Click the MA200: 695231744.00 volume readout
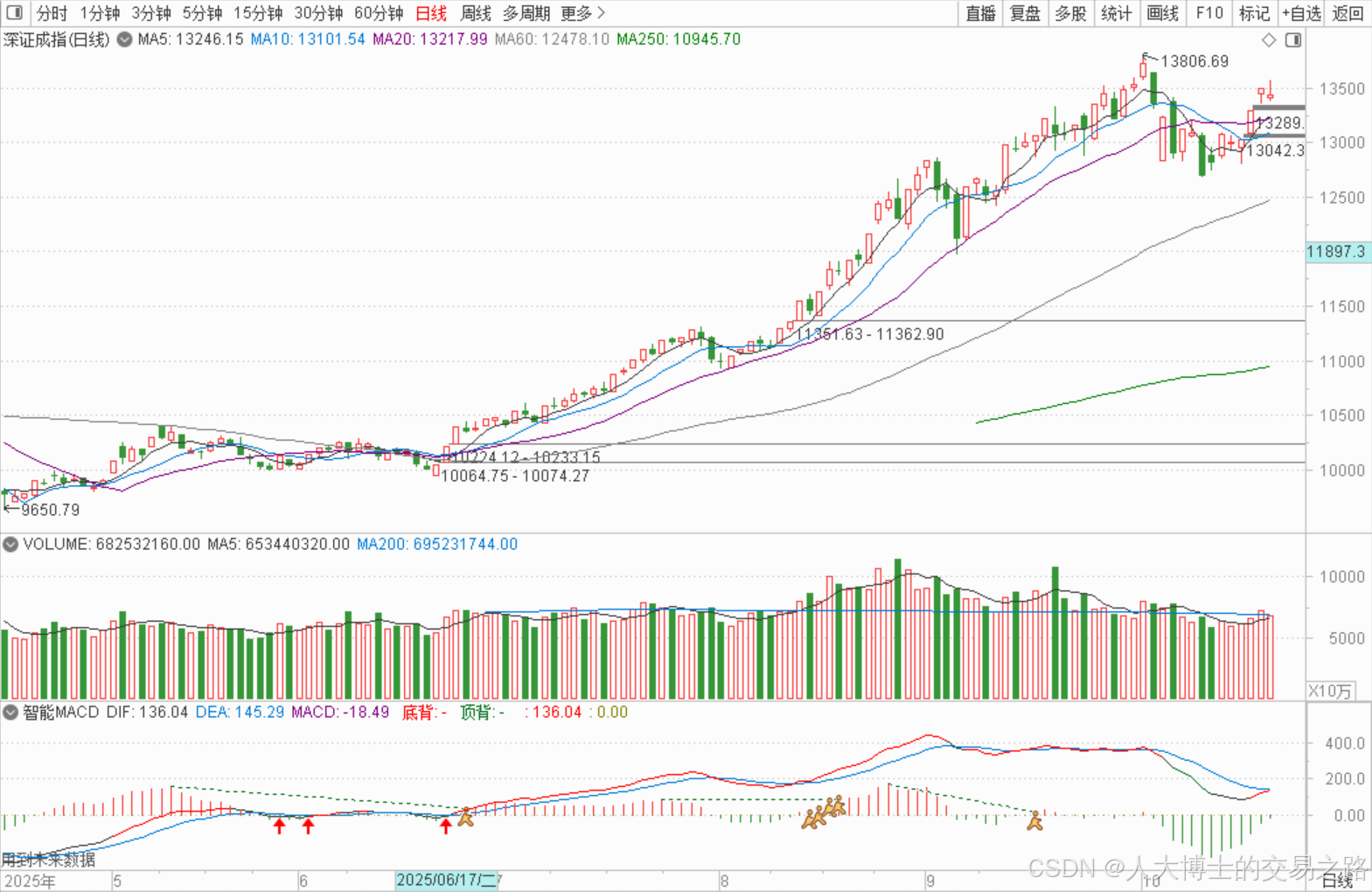 tap(437, 544)
